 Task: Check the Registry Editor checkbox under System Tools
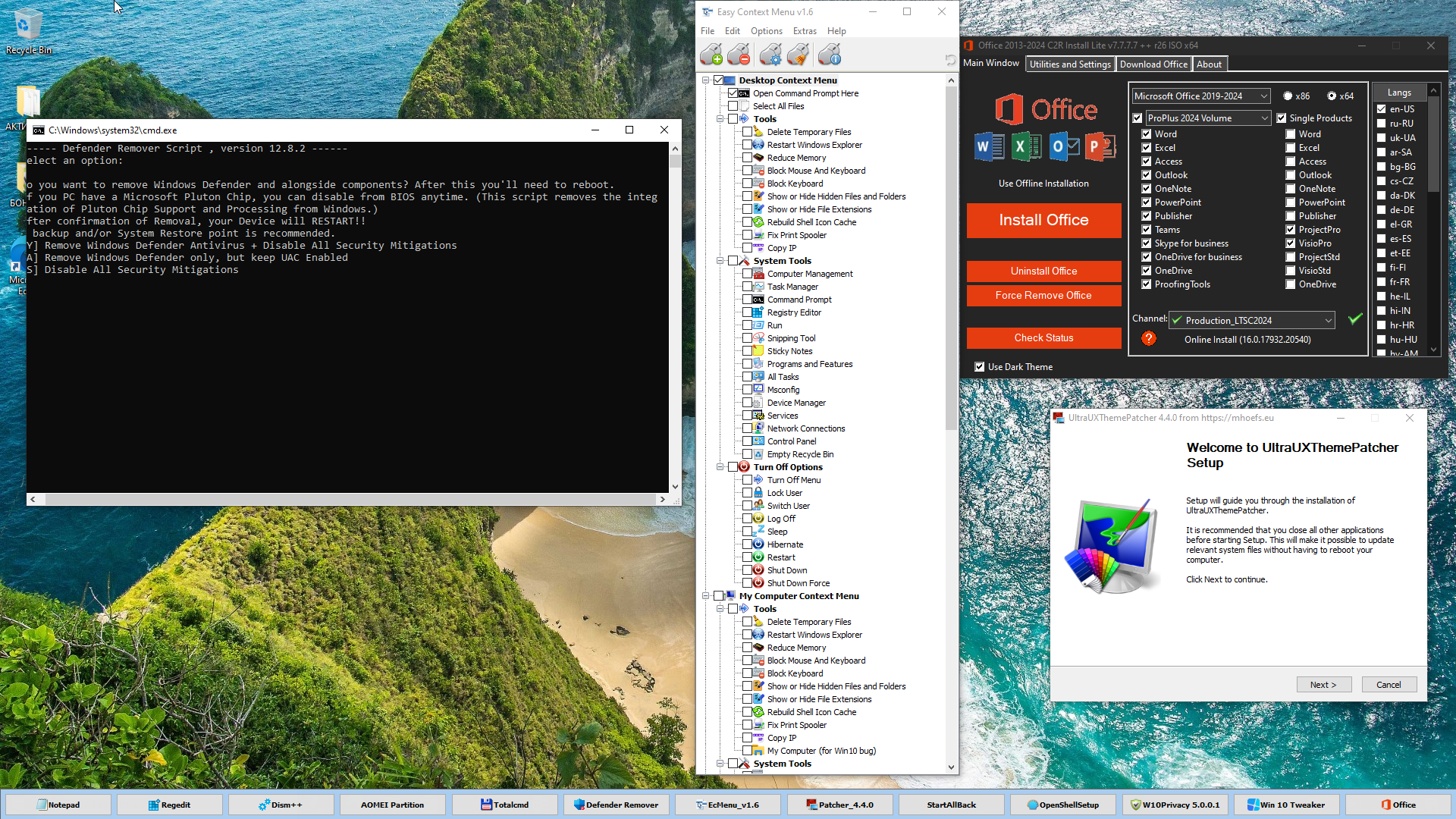pyautogui.click(x=747, y=312)
